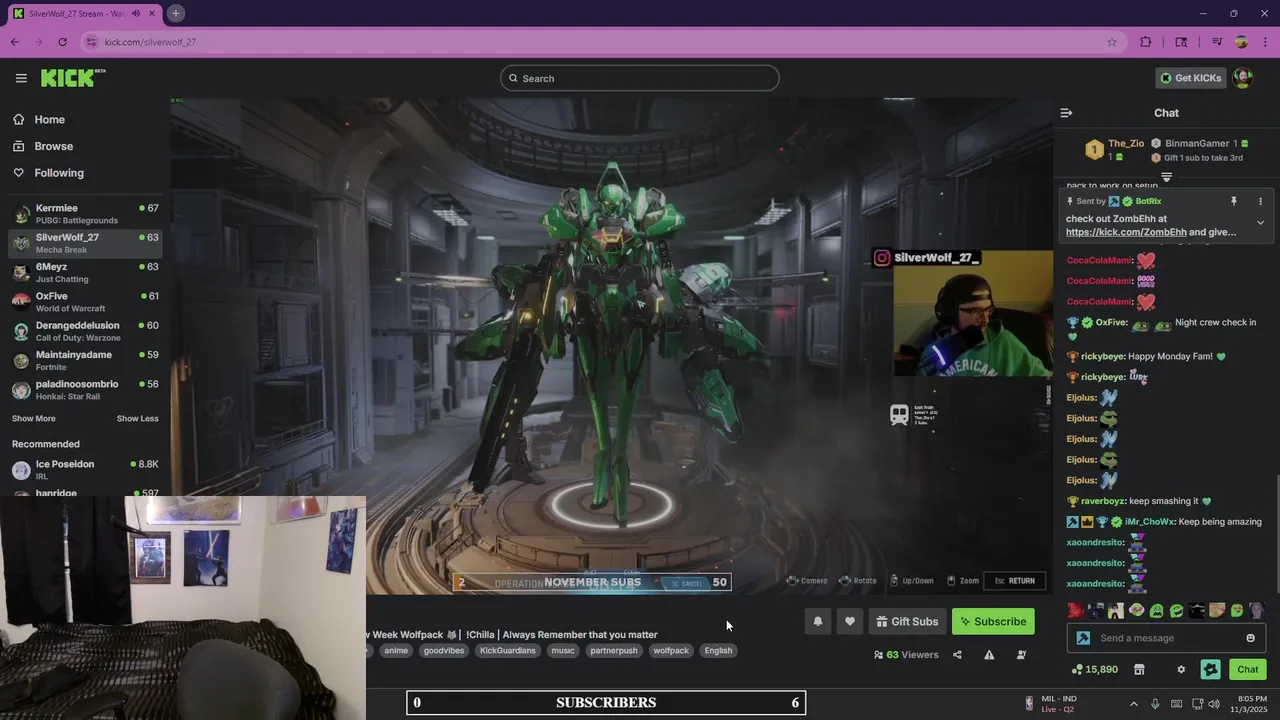Click the goodvibes tag
The height and width of the screenshot is (720, 1280).
coord(443,650)
